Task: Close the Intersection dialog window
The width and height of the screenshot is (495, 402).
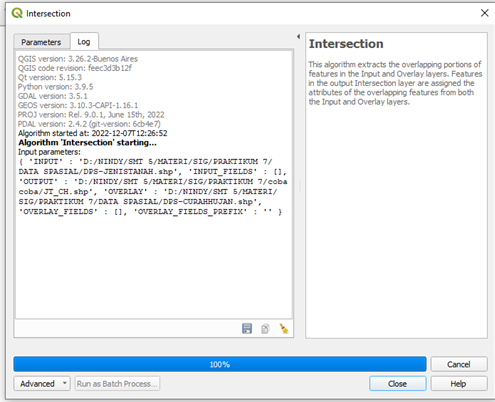Action: click(485, 13)
